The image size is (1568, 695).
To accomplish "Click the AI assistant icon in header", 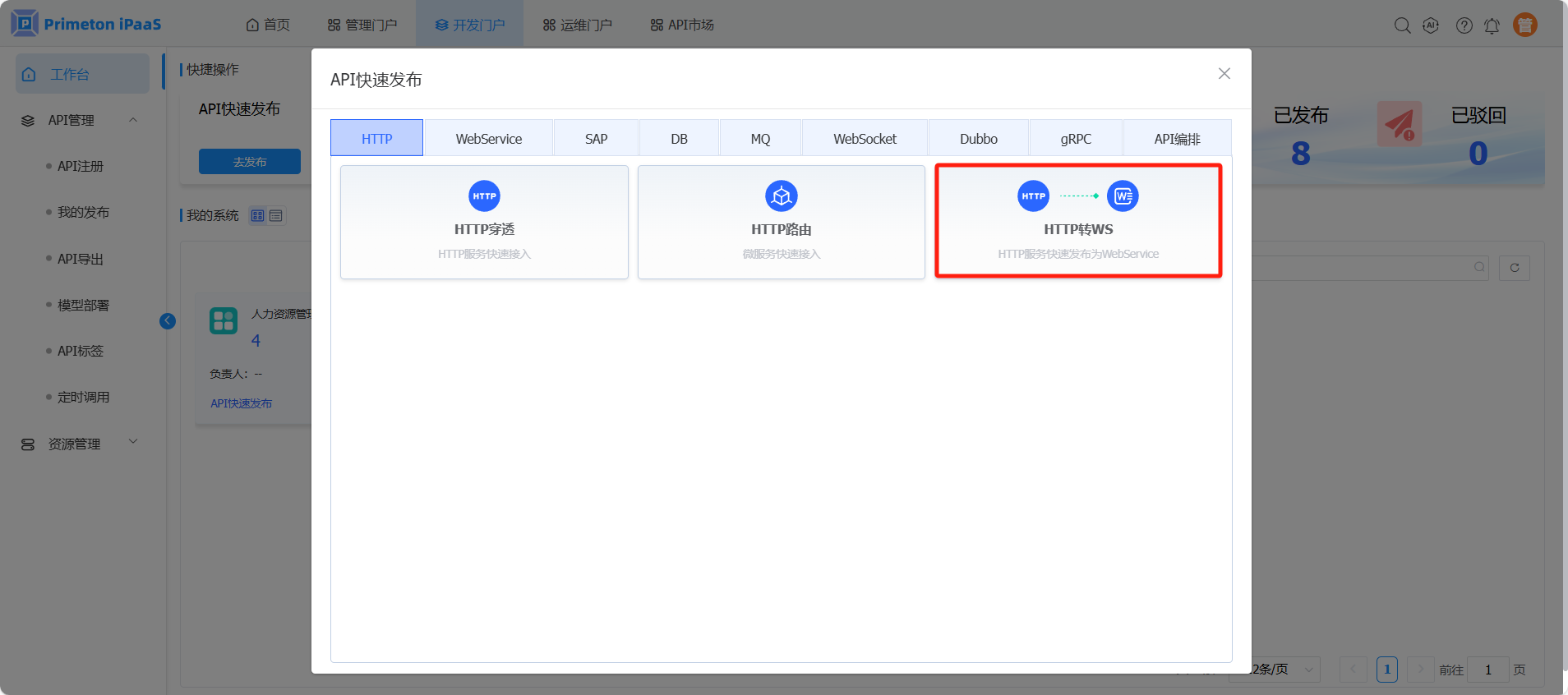I will point(1431,25).
